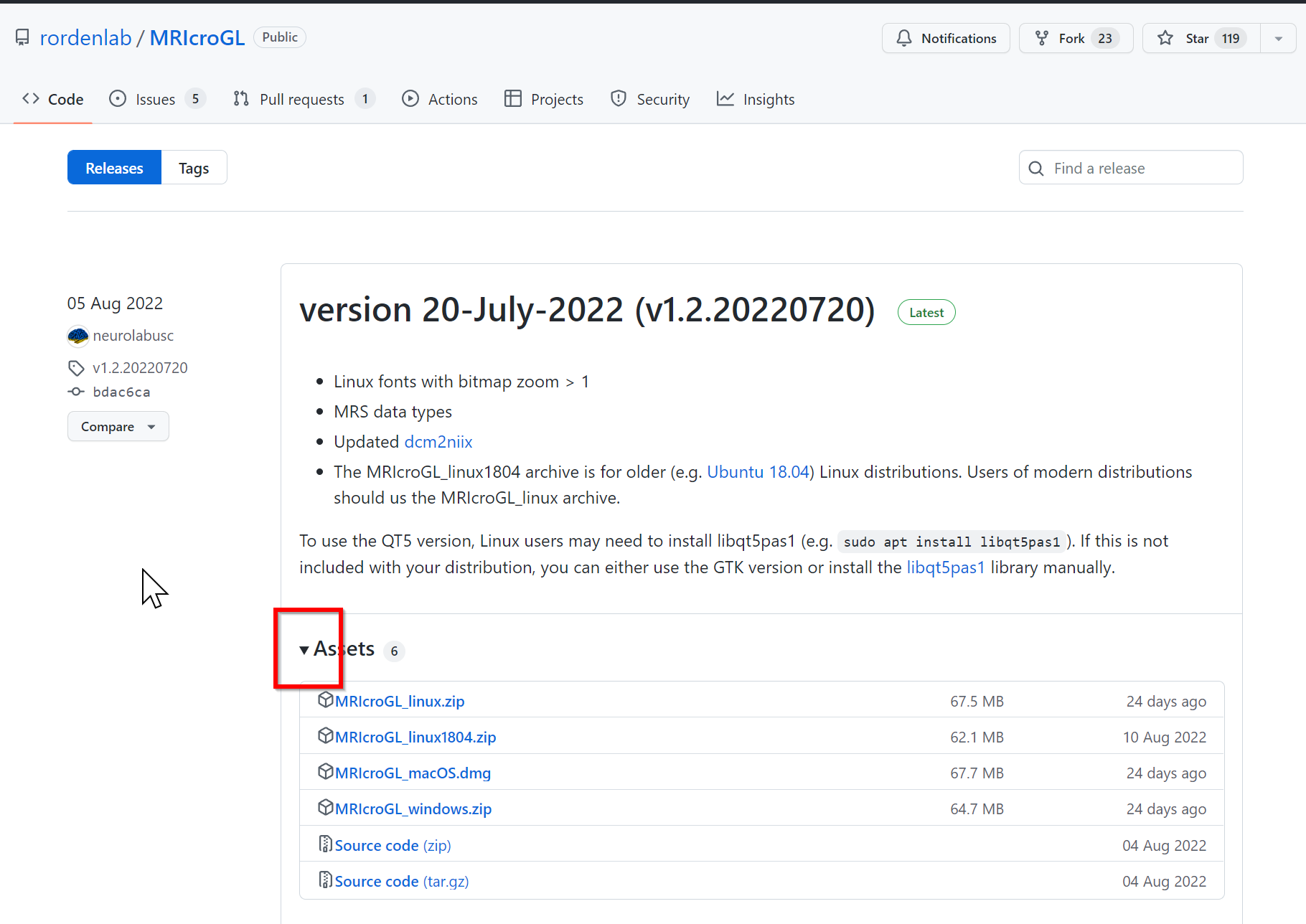Viewport: 1306px width, 924px height.
Task: Open the libqt5pas1 library link
Action: point(946,567)
